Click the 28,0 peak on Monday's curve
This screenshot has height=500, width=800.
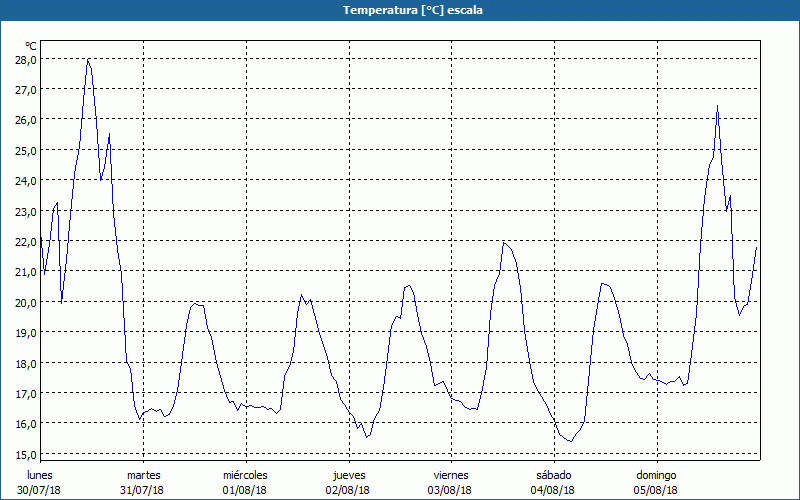pyautogui.click(x=88, y=60)
